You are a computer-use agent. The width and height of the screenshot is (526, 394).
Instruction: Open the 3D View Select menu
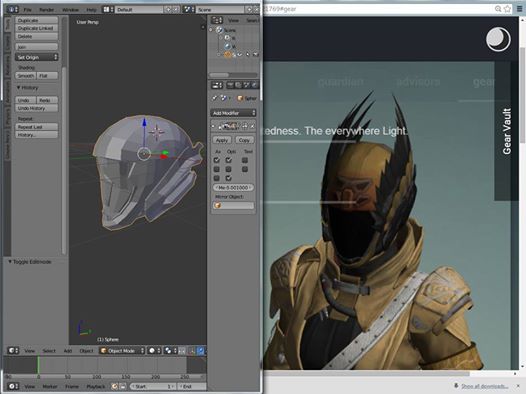(x=49, y=351)
